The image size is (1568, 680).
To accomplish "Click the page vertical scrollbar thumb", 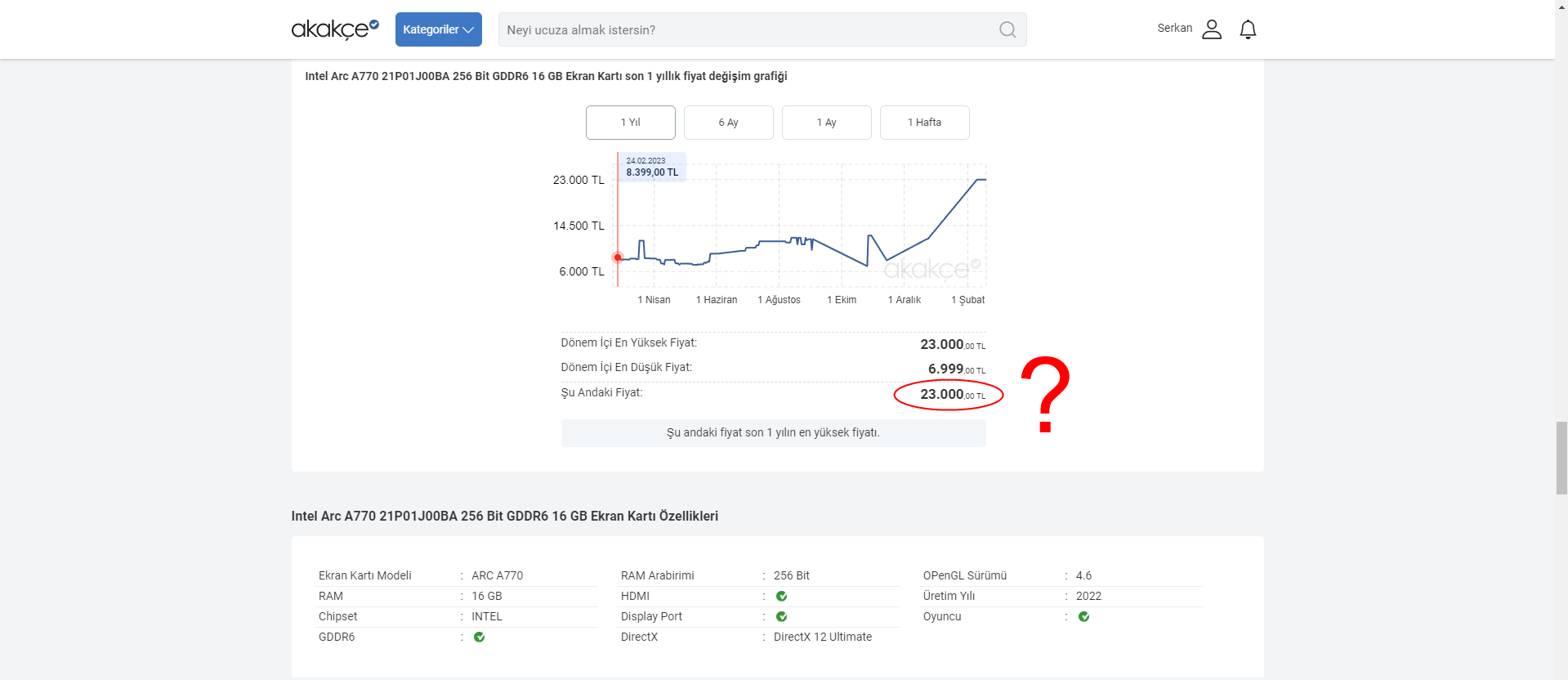I will point(1561,458).
